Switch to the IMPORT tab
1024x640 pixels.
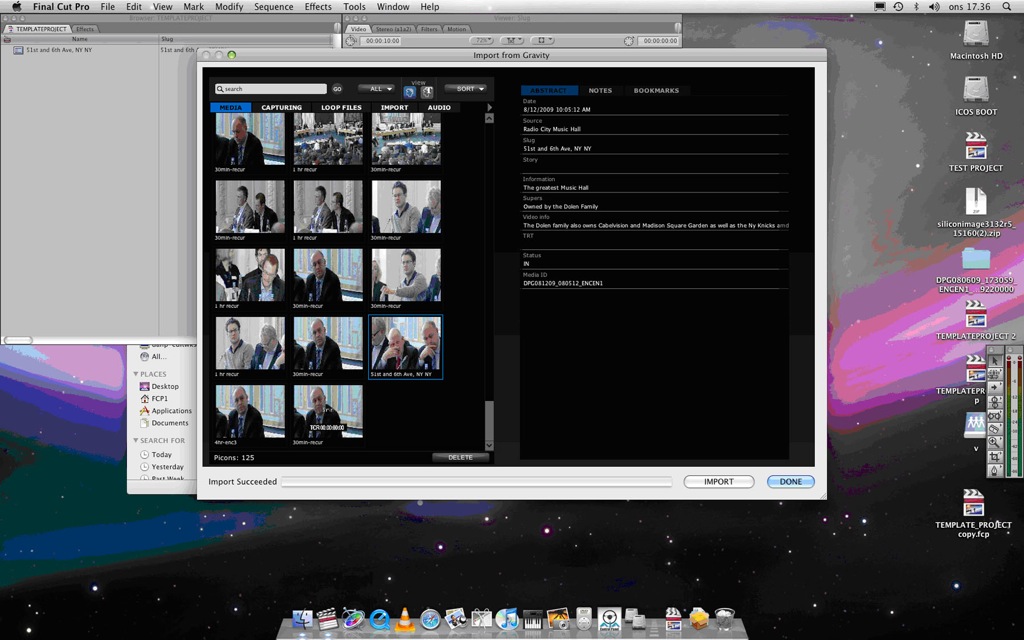click(x=394, y=108)
